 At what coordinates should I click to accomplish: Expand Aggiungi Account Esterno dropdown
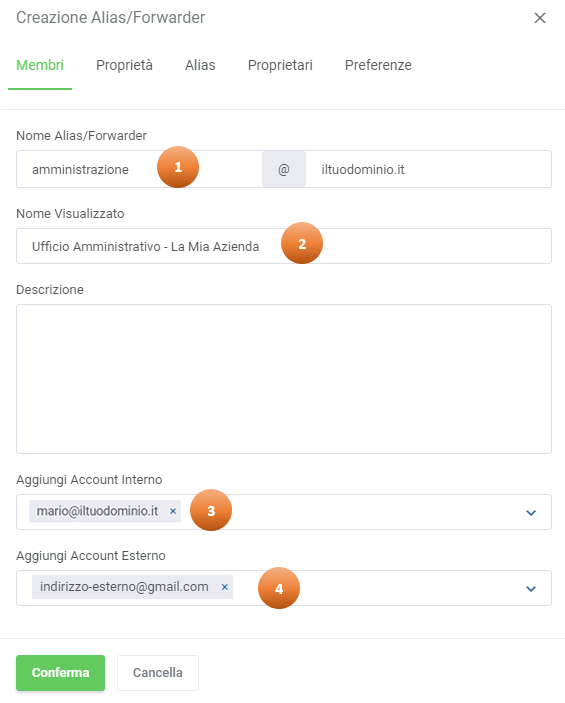(531, 589)
